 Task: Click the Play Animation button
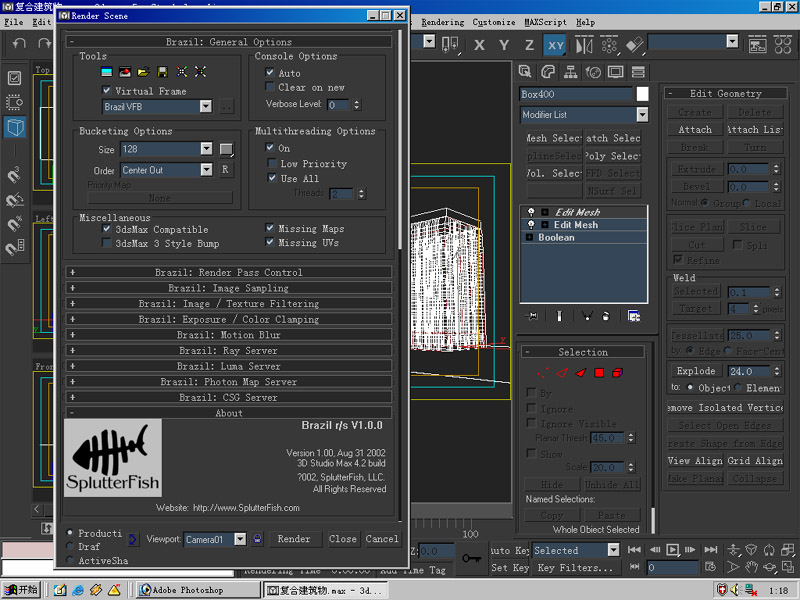[672, 549]
